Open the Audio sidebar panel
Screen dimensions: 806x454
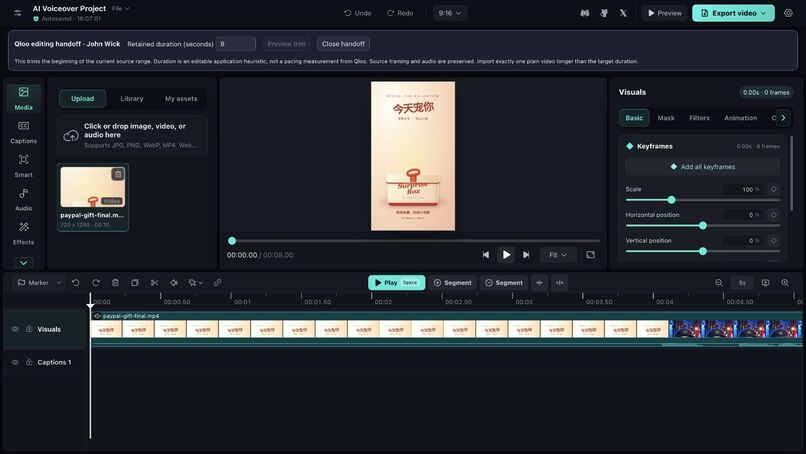(x=24, y=199)
